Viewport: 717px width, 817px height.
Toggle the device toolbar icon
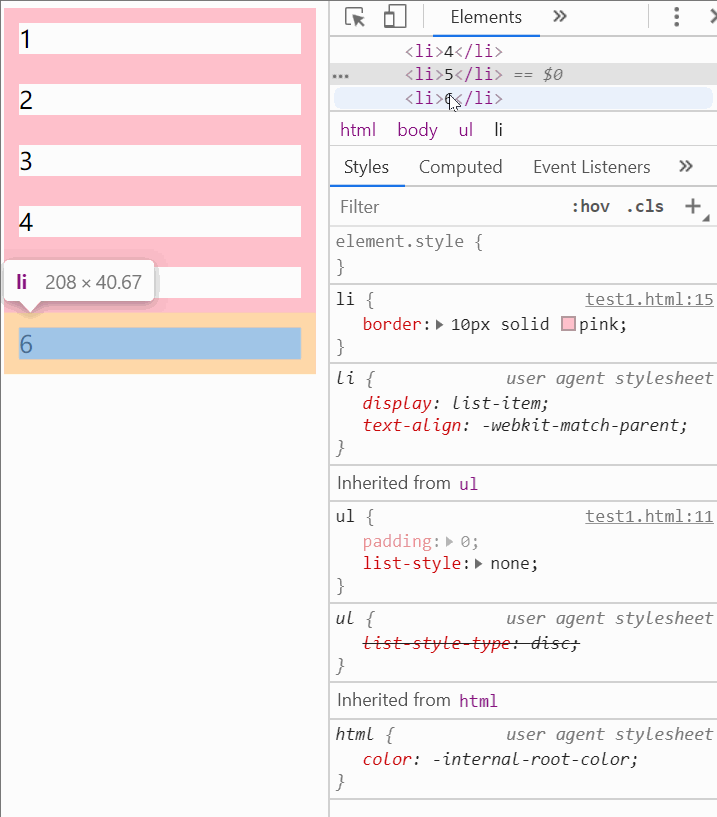[x=395, y=17]
